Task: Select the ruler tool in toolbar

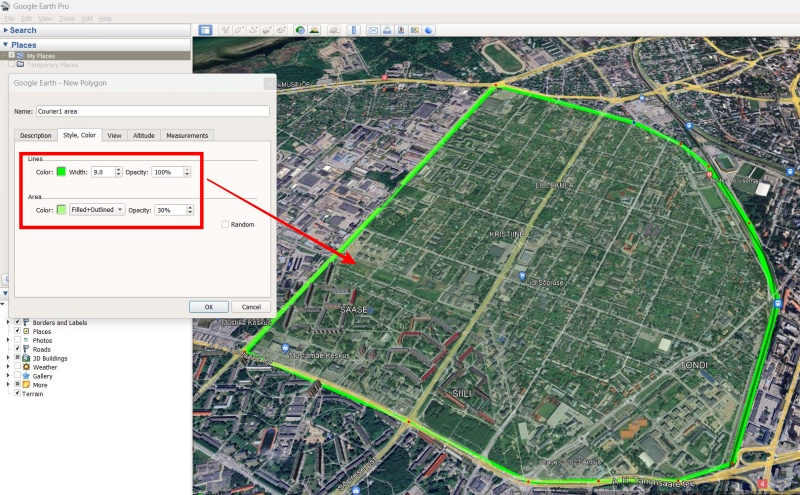Action: (352, 30)
